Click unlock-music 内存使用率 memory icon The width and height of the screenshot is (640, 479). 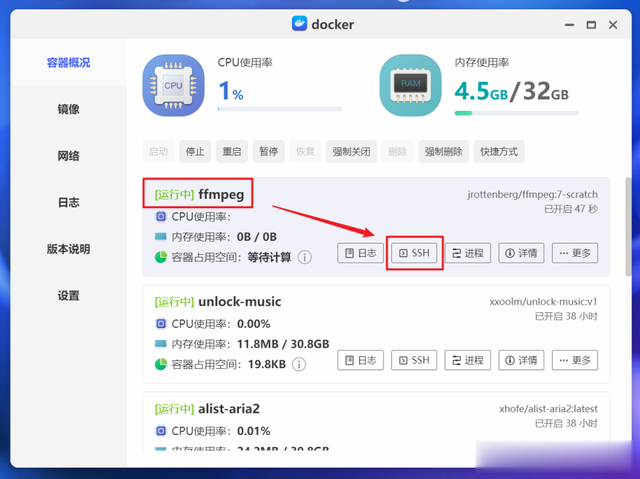[161, 344]
